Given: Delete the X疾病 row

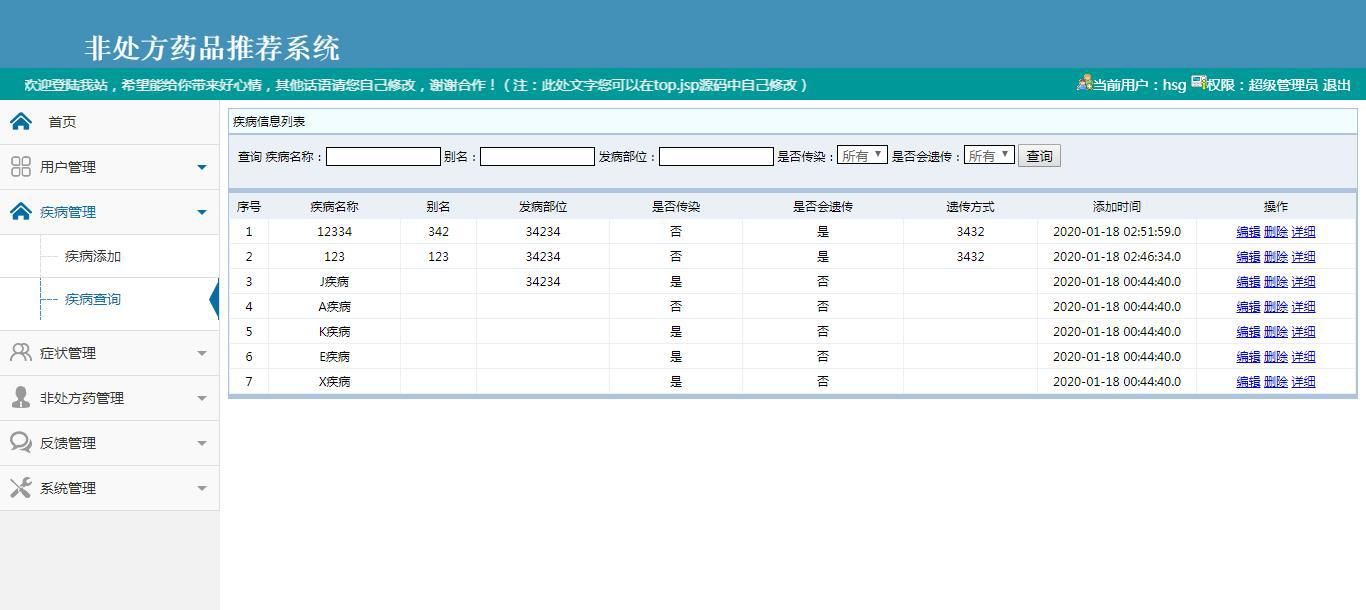Looking at the screenshot, I should pos(1276,381).
